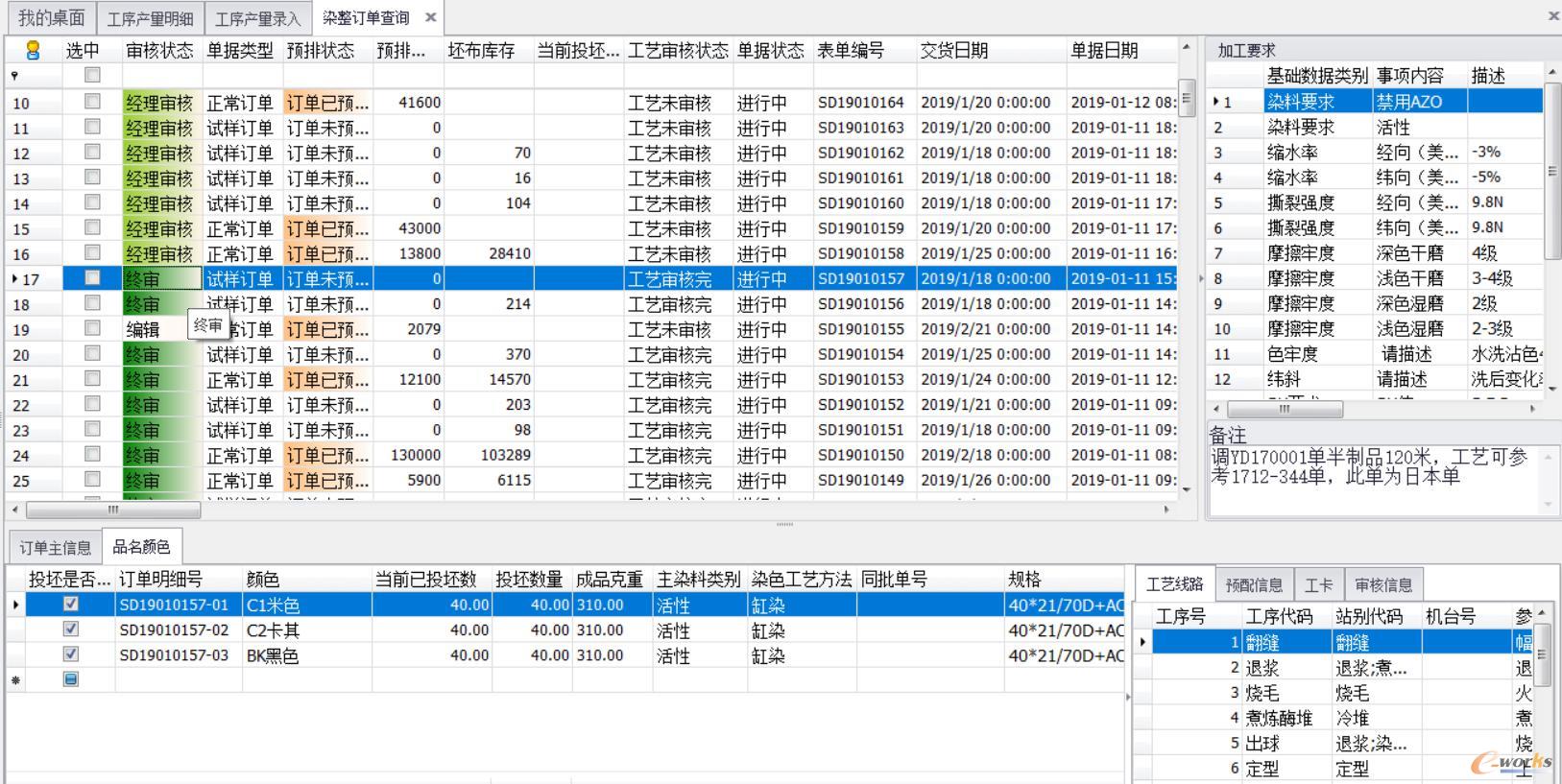Toggle the filter row 选中 checkbox
The width and height of the screenshot is (1562, 784).
point(92,75)
